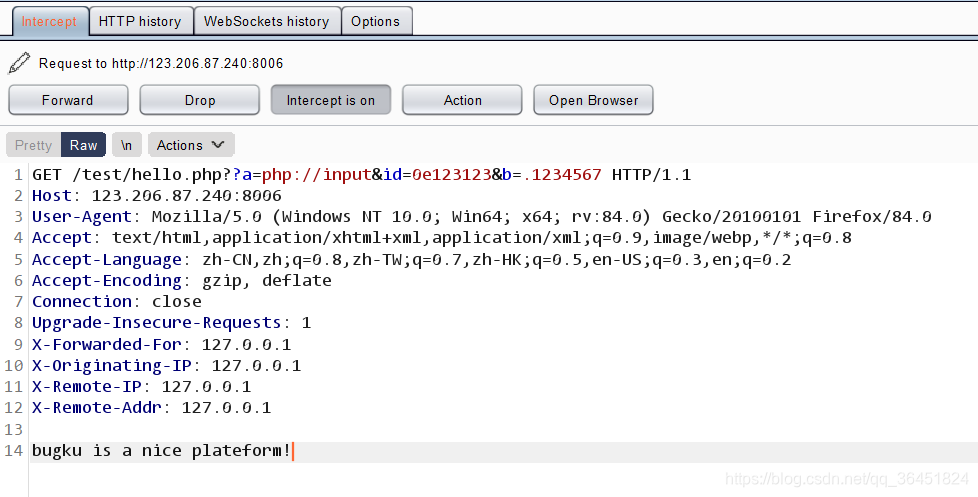
Task: Click the b value .1234567
Action: tap(562, 175)
